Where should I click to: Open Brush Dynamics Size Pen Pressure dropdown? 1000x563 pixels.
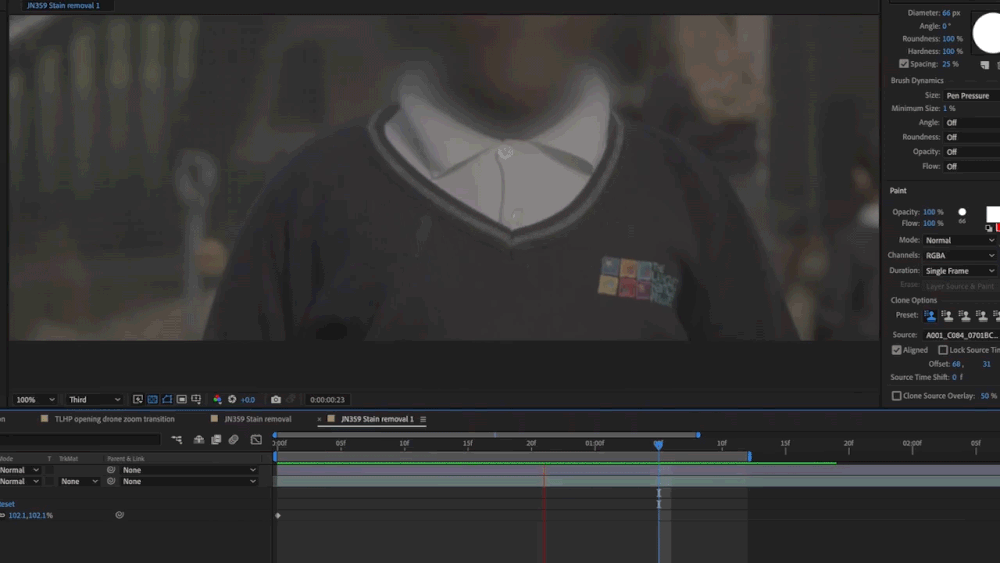coord(971,96)
